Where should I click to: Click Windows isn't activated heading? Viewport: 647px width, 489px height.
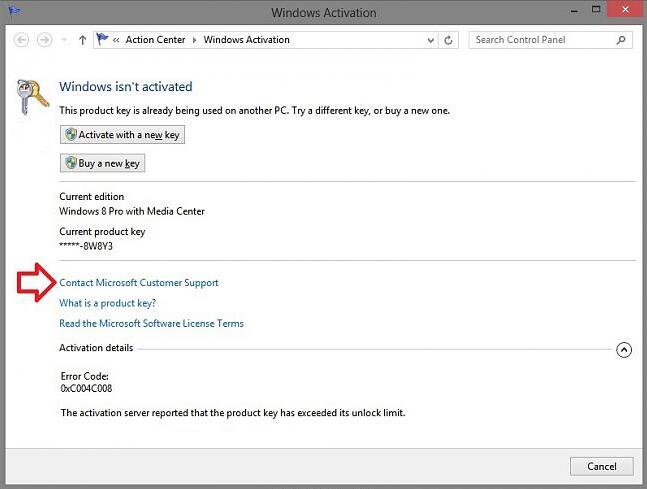(125, 87)
